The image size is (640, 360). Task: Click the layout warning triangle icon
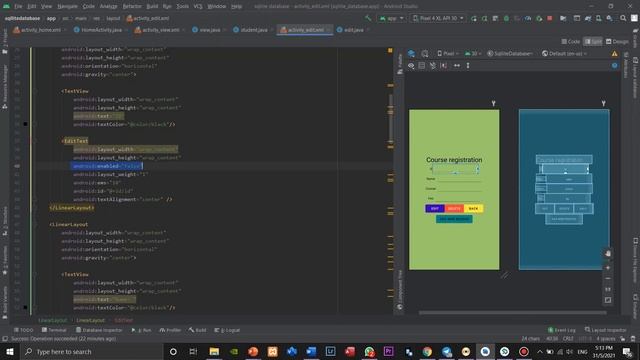614,53
